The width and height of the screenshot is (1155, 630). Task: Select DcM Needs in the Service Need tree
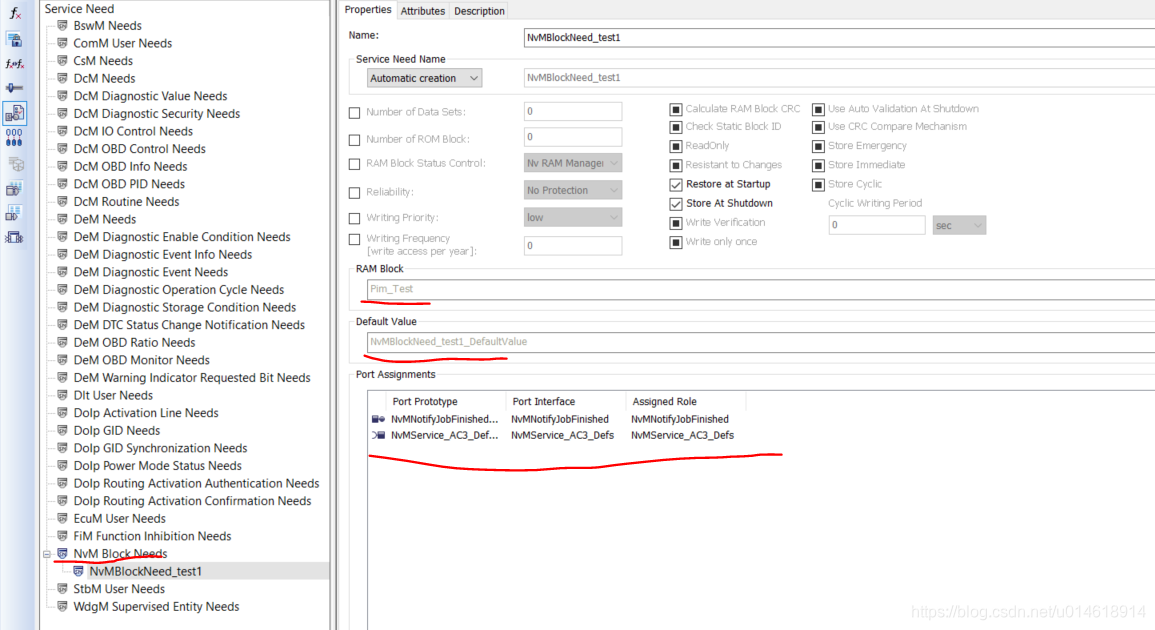tap(104, 78)
